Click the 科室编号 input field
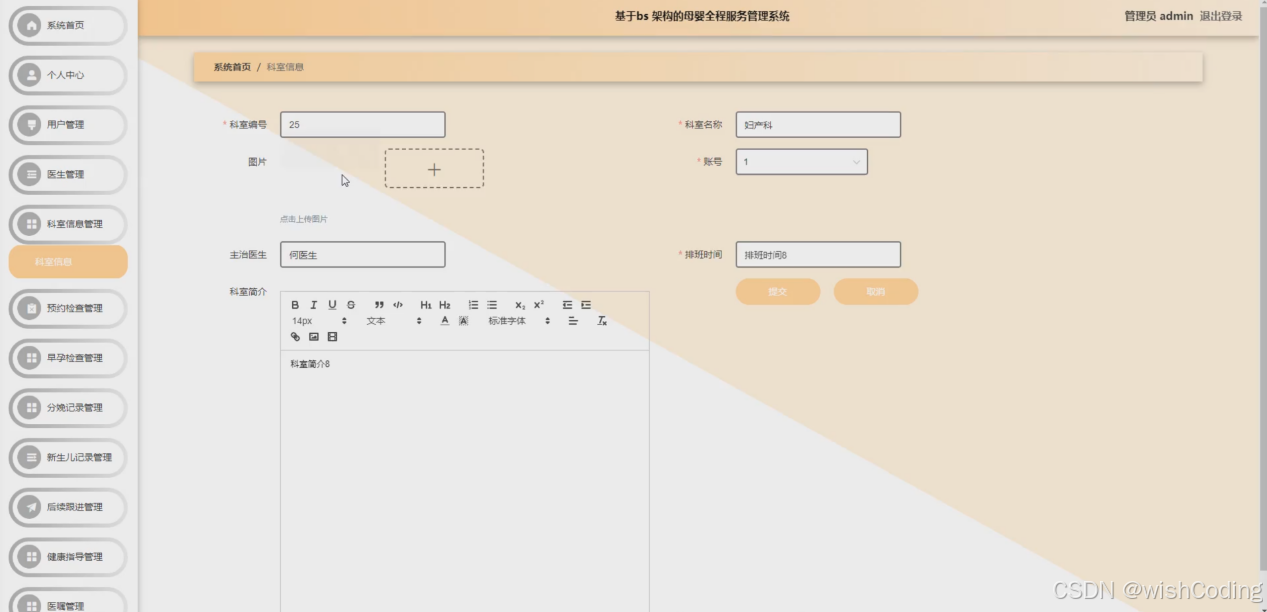The image size is (1267, 612). pyautogui.click(x=363, y=125)
